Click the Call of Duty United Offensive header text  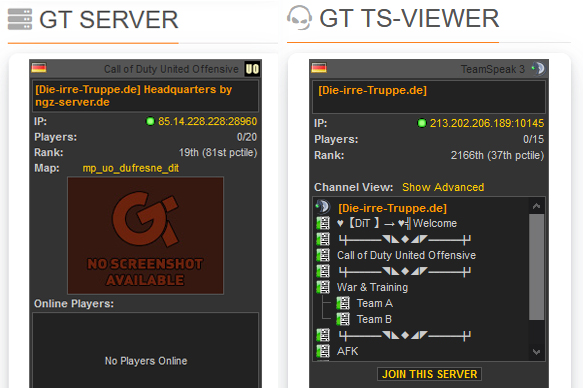coord(171,69)
